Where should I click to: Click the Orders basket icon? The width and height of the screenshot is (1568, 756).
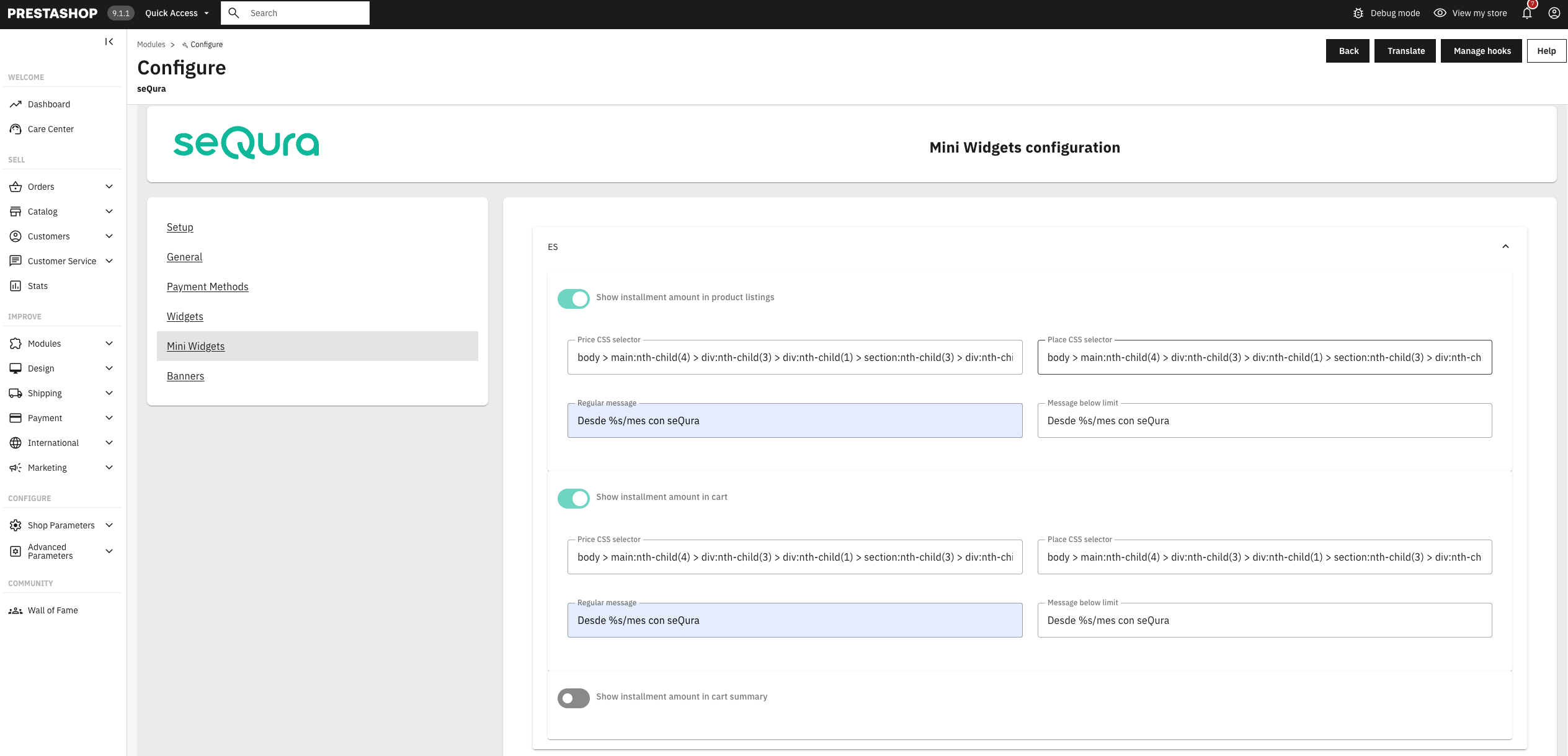tap(16, 187)
